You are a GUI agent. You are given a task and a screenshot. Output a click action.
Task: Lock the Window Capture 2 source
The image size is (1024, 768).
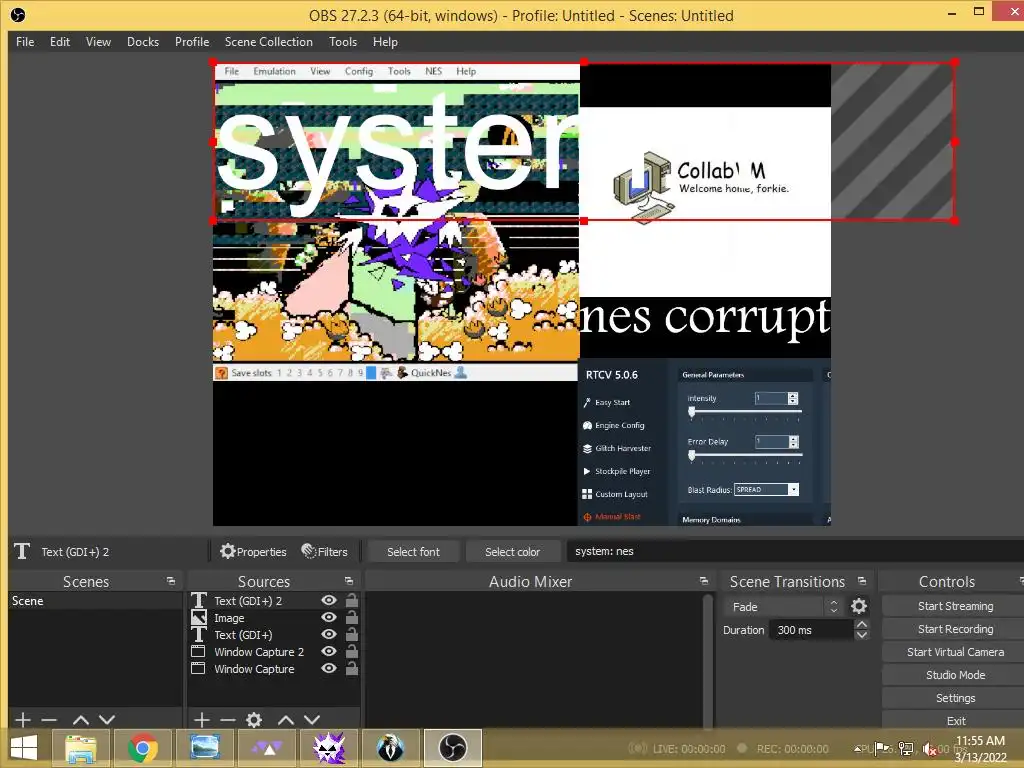[x=351, y=651]
